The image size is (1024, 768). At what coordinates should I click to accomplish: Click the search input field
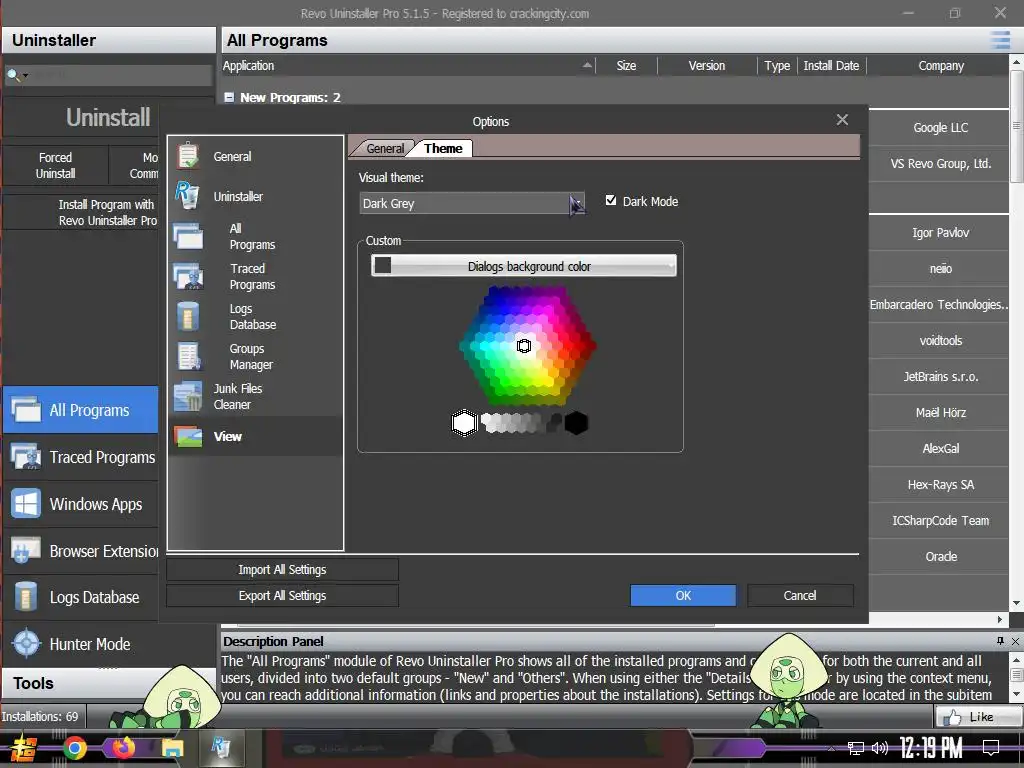120,75
